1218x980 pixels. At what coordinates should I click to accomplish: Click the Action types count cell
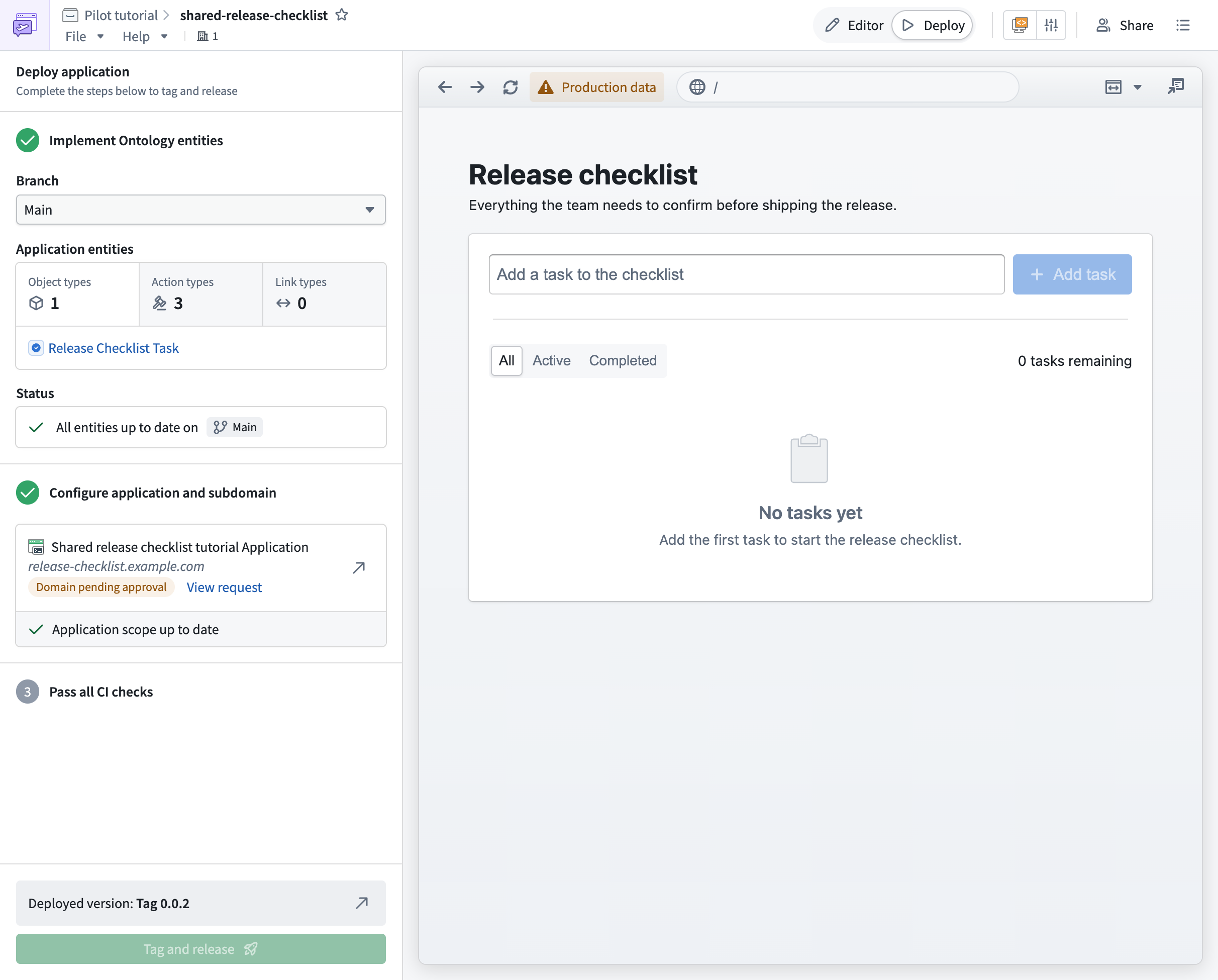click(200, 295)
